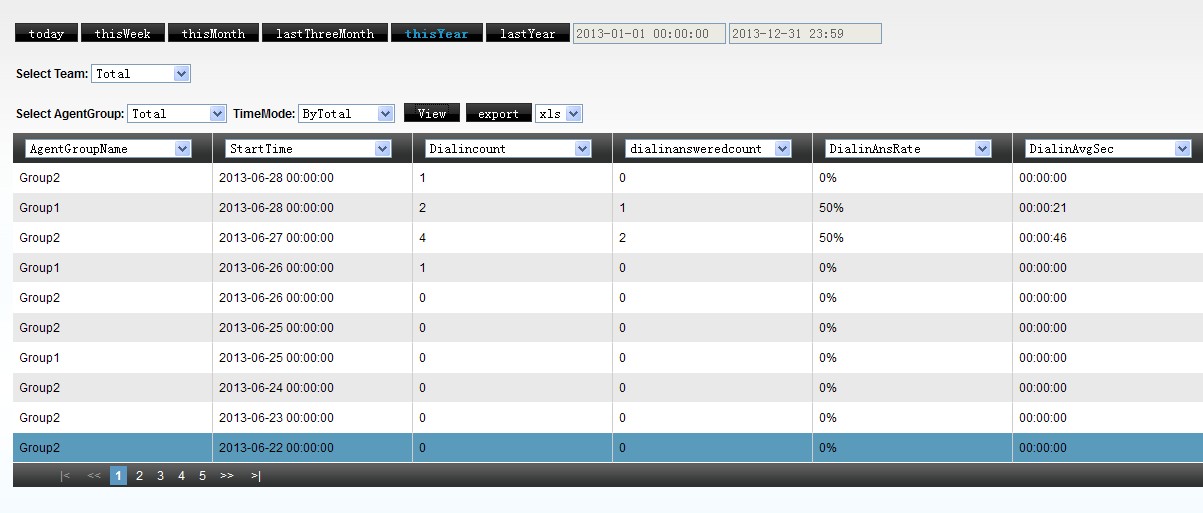Screen dimensions: 1203x513
Task: Click the export button
Action: (497, 114)
